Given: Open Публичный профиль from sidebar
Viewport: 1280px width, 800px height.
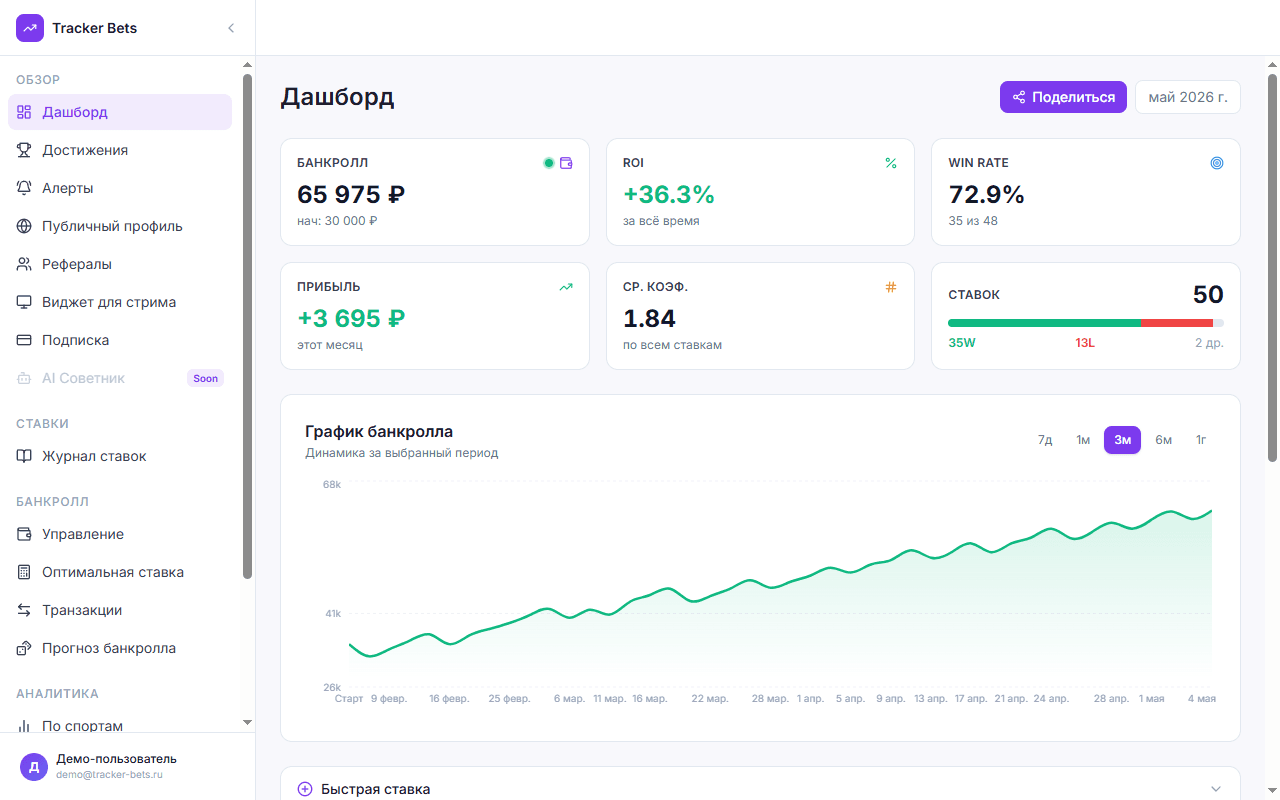Looking at the screenshot, I should pos(120,226).
